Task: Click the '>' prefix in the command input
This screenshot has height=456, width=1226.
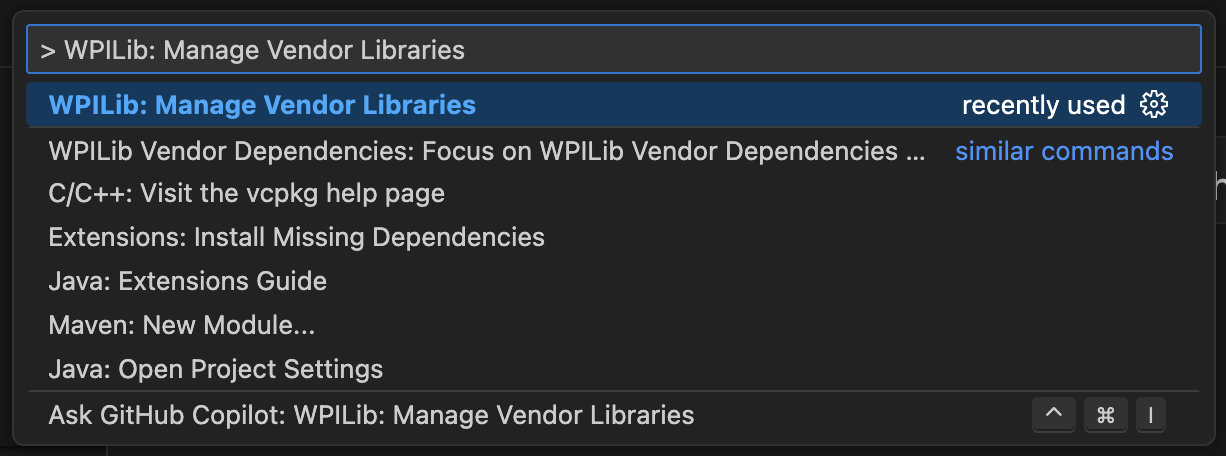Action: [x=47, y=50]
